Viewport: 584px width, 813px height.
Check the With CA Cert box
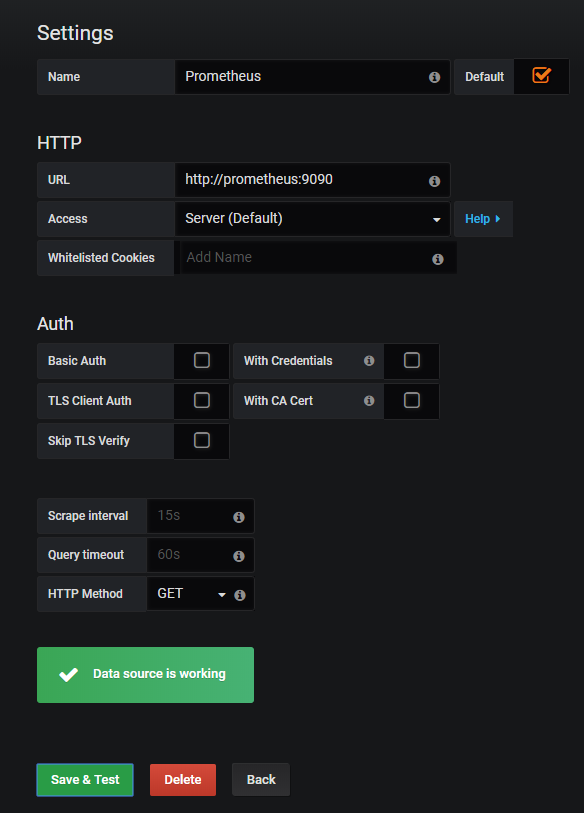[x=412, y=400]
